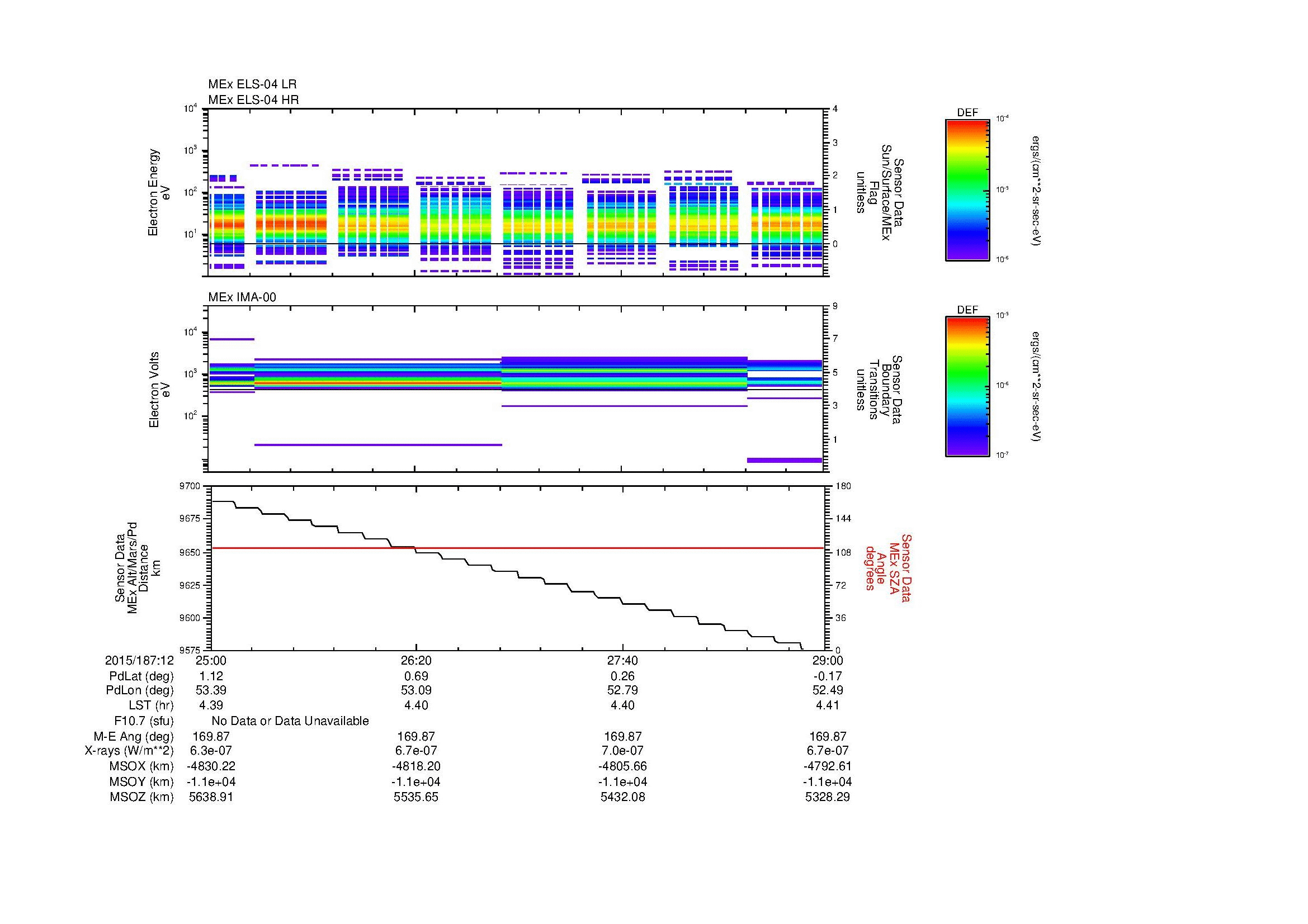Viewport: 1308px width, 924px height.
Task: Click the MSOZ value 5432.08
Action: (622, 797)
